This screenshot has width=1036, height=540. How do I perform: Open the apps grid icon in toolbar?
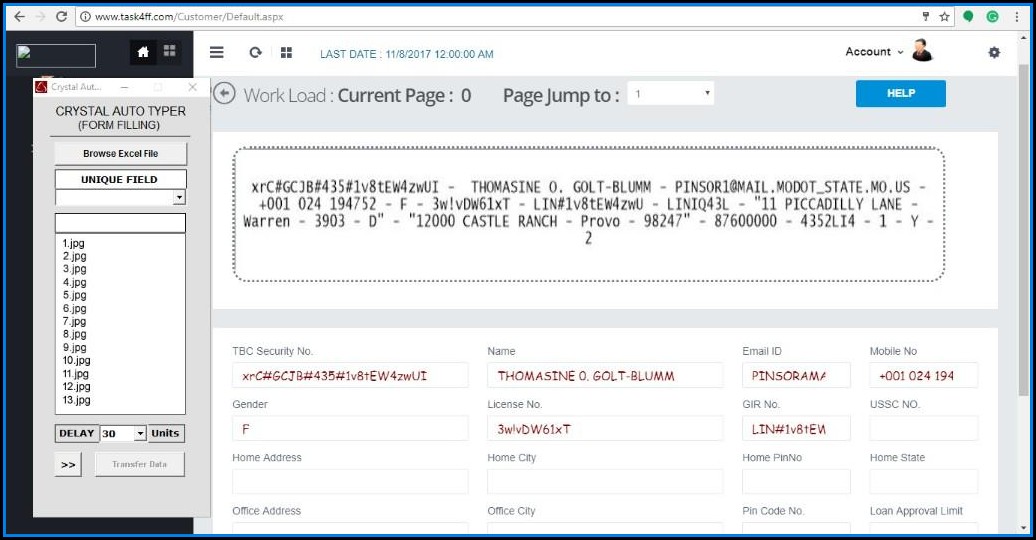286,53
